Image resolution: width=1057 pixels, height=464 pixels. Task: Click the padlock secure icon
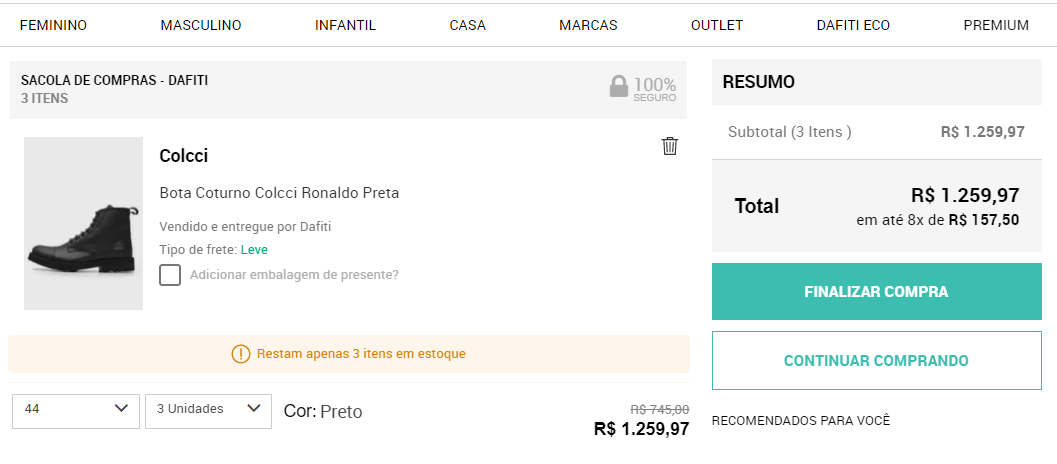coord(619,87)
